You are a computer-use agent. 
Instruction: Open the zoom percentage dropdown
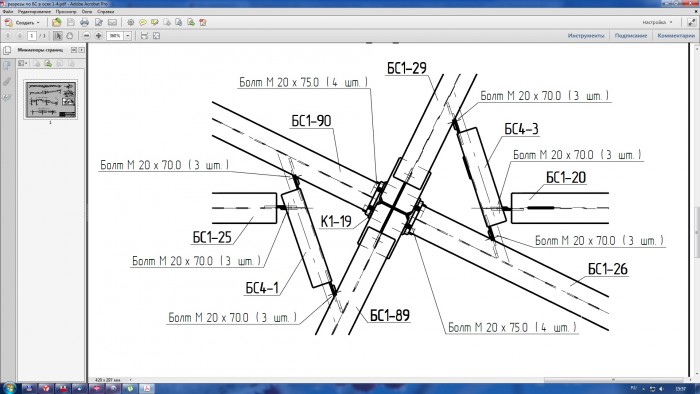[x=128, y=36]
